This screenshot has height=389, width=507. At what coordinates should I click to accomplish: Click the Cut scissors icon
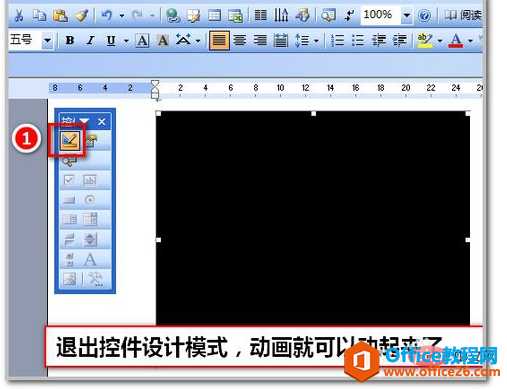(x=19, y=15)
